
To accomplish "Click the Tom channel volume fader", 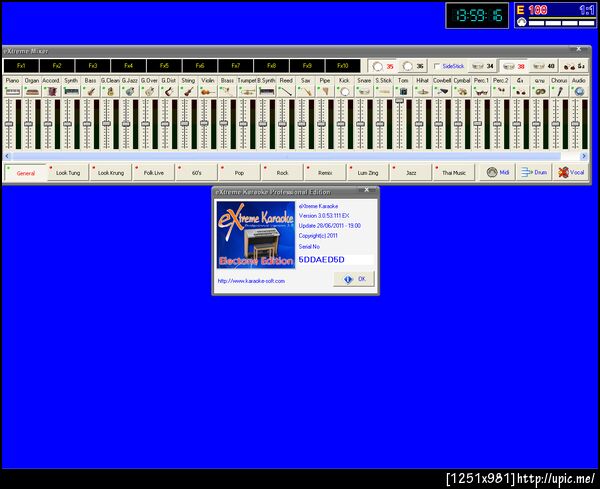I will 399,100.
